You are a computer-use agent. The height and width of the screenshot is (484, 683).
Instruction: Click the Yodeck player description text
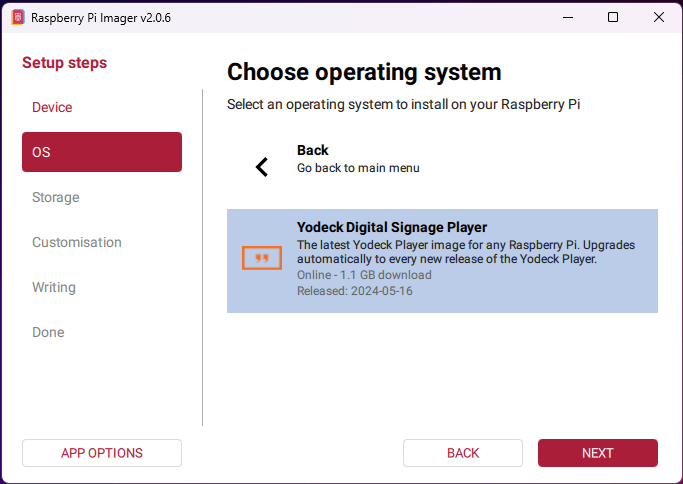pos(465,252)
